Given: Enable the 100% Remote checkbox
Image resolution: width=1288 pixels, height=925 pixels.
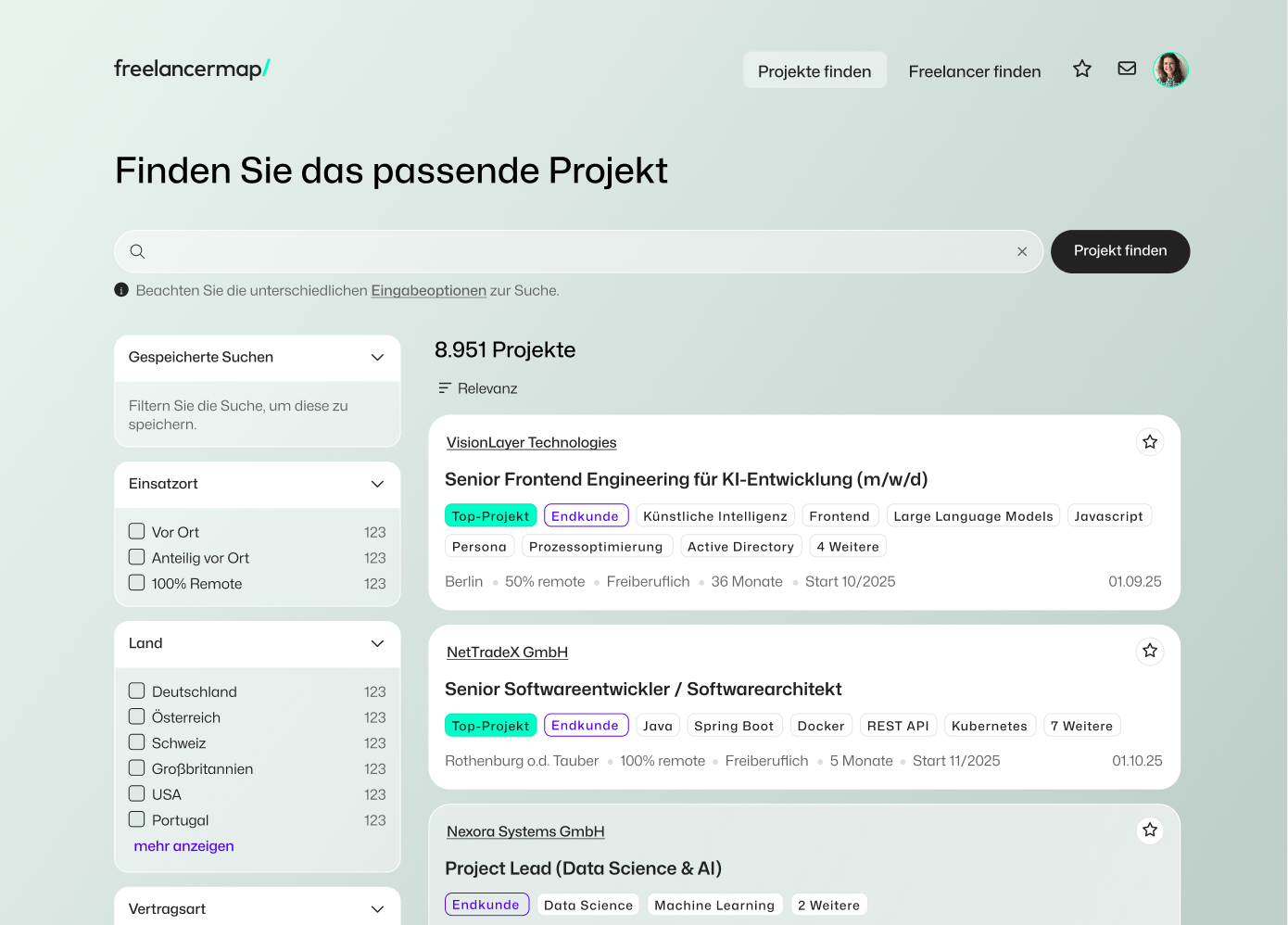Looking at the screenshot, I should (x=137, y=583).
